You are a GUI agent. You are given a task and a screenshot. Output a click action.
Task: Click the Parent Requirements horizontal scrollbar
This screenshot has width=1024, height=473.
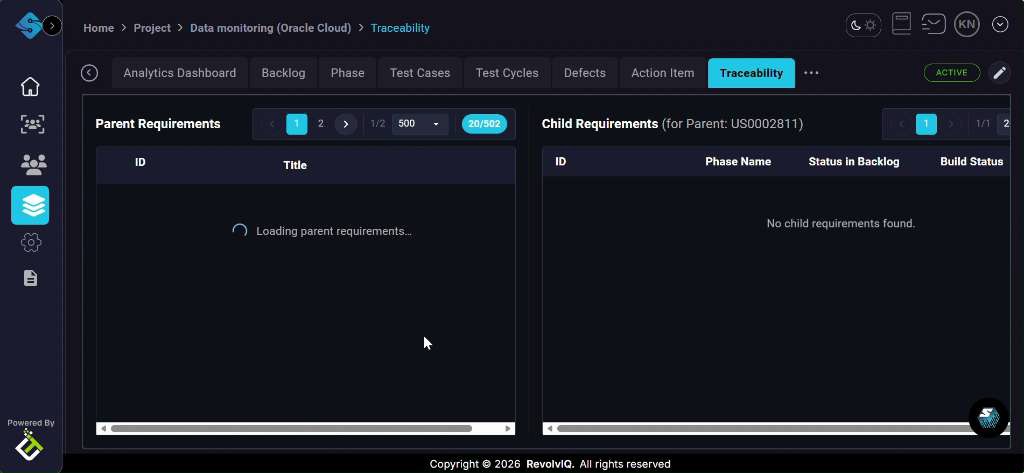pyautogui.click(x=290, y=428)
